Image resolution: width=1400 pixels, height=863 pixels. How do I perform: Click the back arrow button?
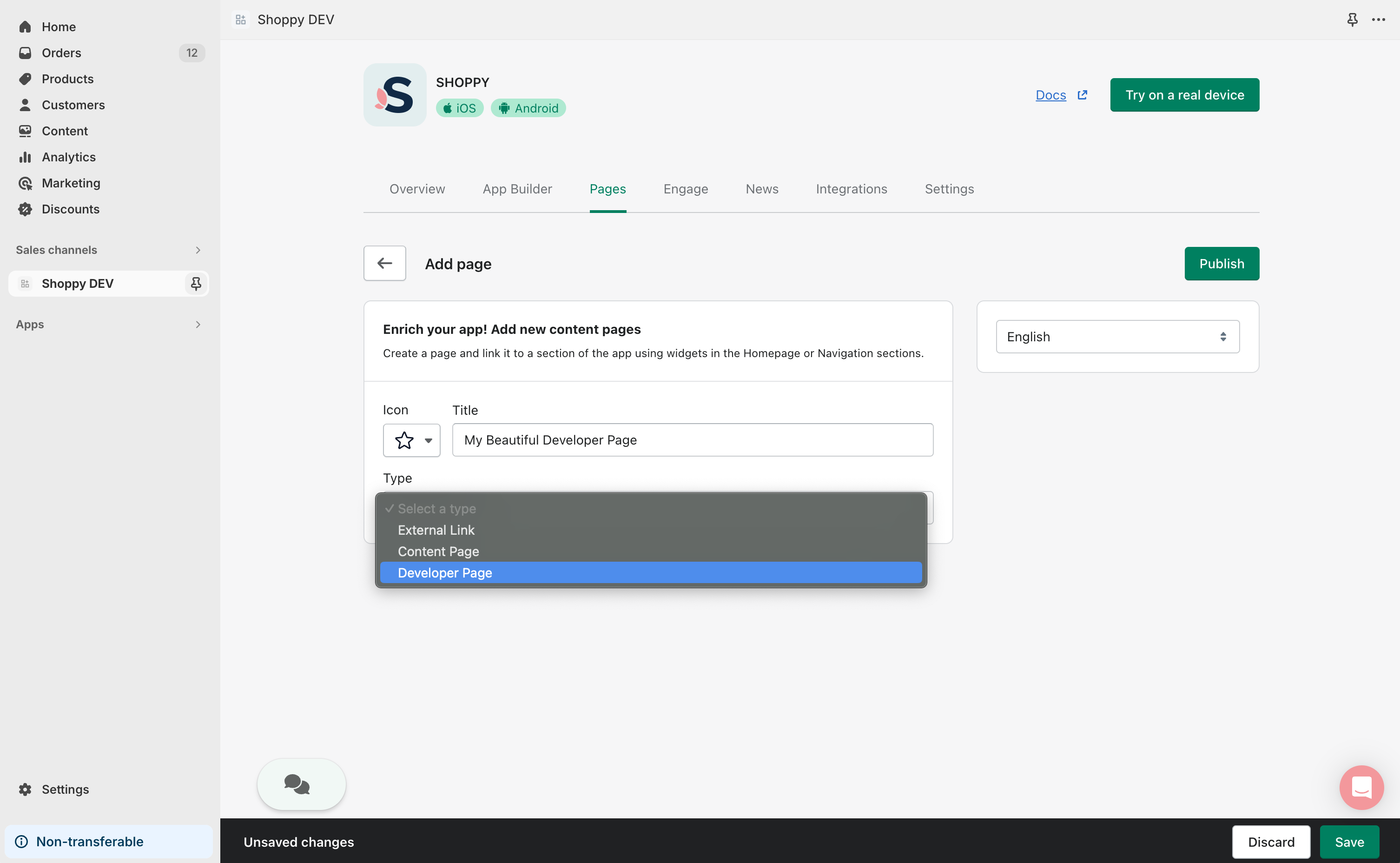point(384,263)
